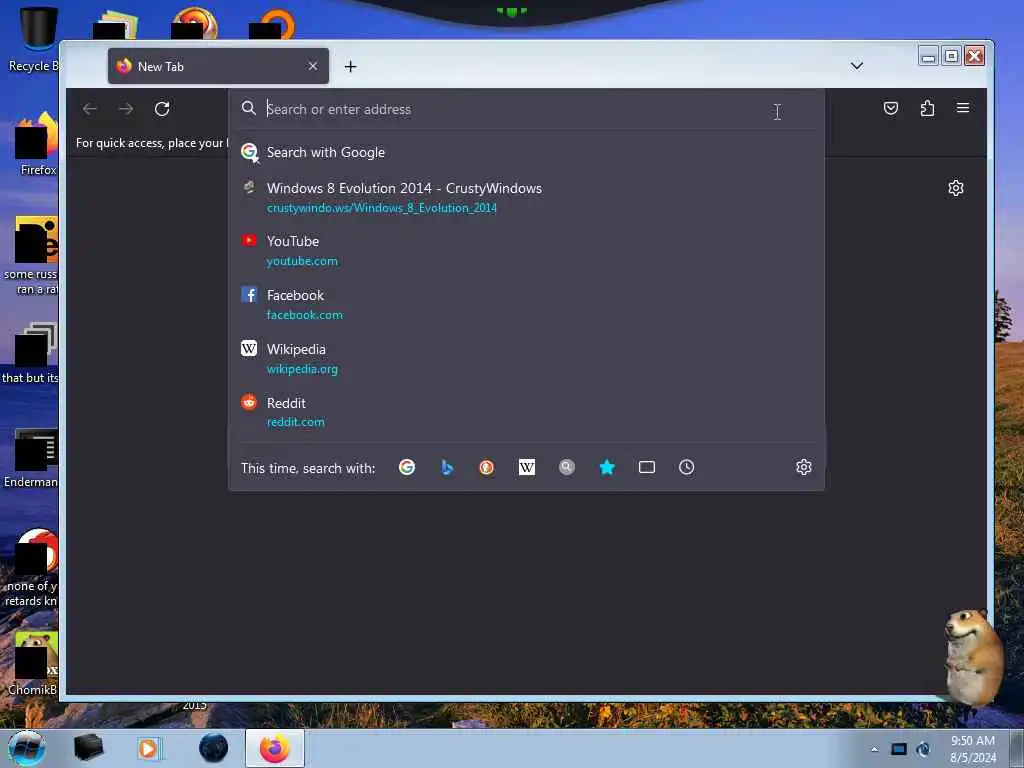
Task: Search this time with DuckDuckGo icon
Action: (x=487, y=468)
